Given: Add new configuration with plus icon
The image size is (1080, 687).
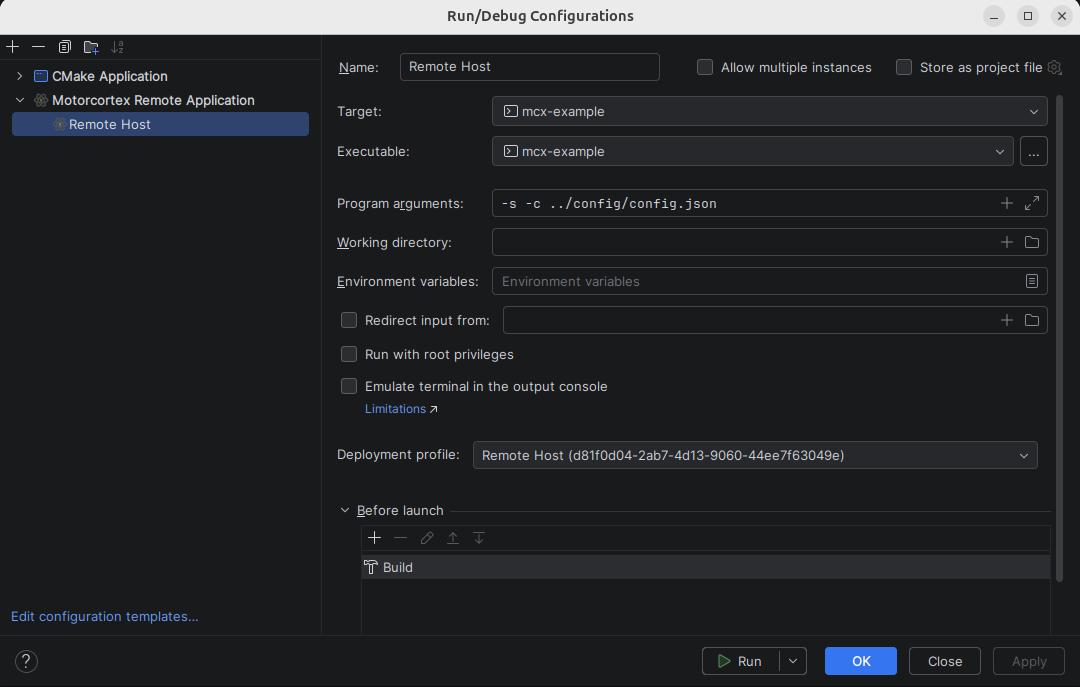Looking at the screenshot, I should tap(12, 47).
